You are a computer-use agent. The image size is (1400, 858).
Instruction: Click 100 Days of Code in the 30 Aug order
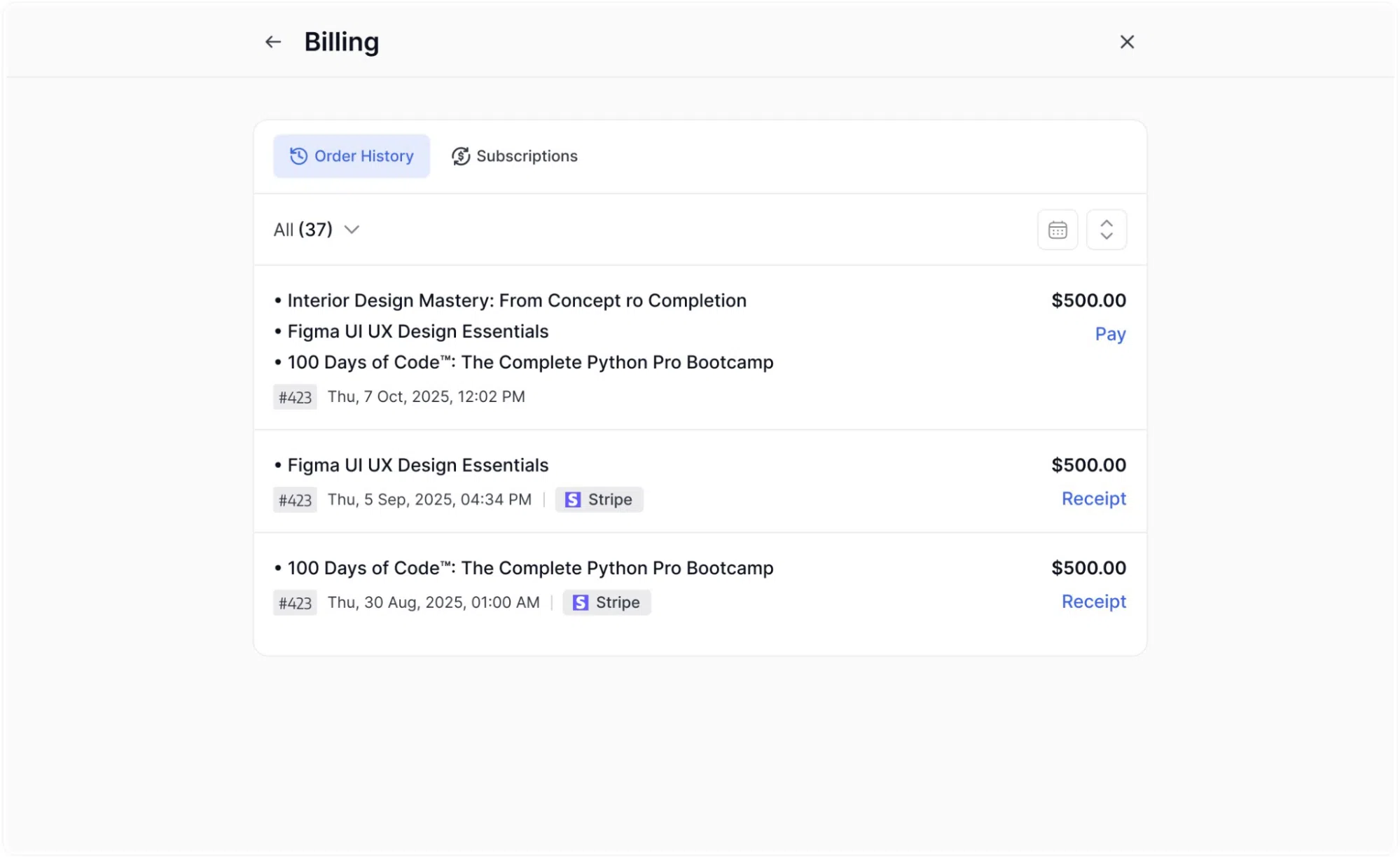click(530, 568)
